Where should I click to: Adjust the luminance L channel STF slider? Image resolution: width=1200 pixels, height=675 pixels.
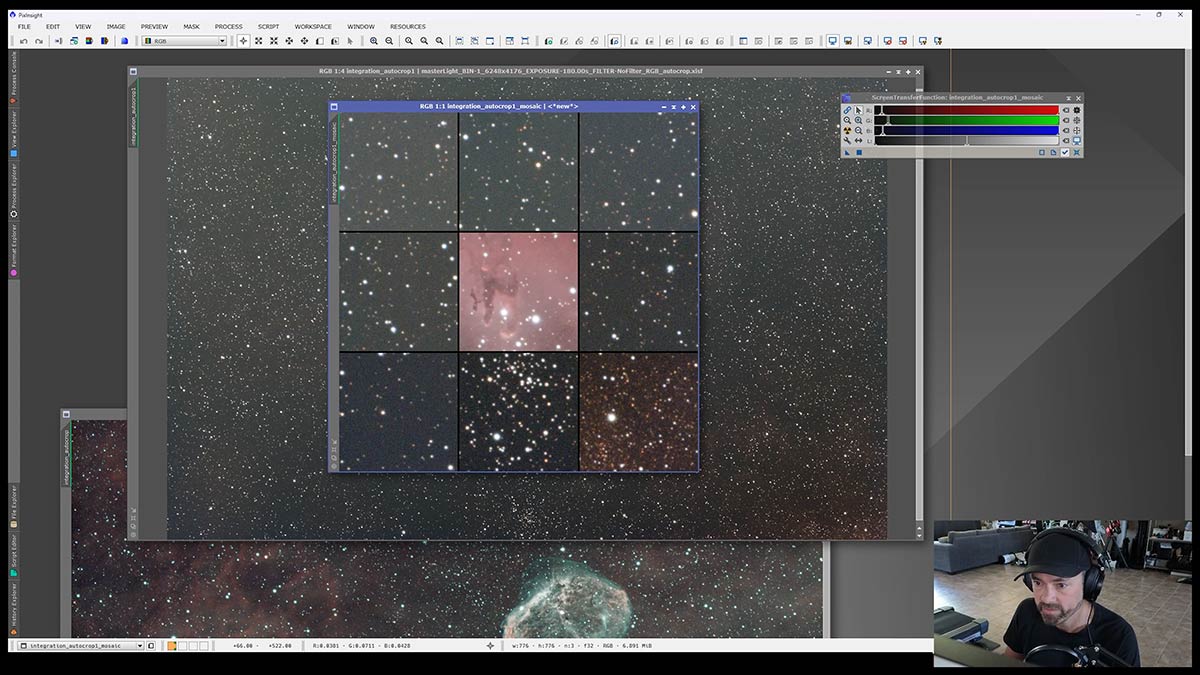(x=966, y=141)
